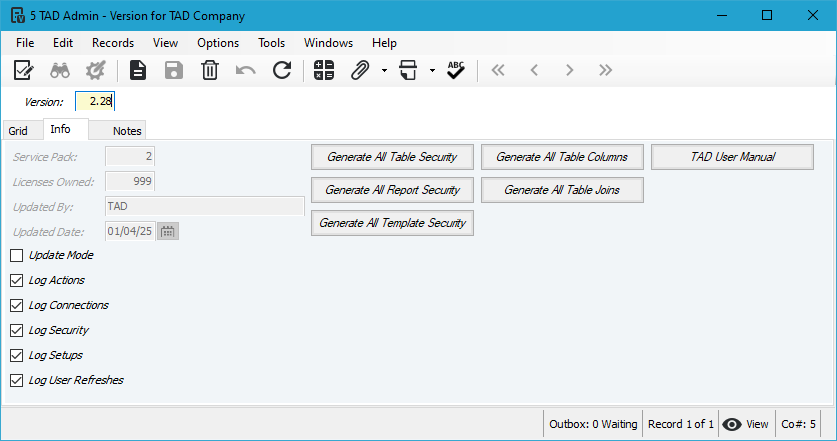
Task: Click the printer toolbar icon
Action: pyautogui.click(x=408, y=70)
